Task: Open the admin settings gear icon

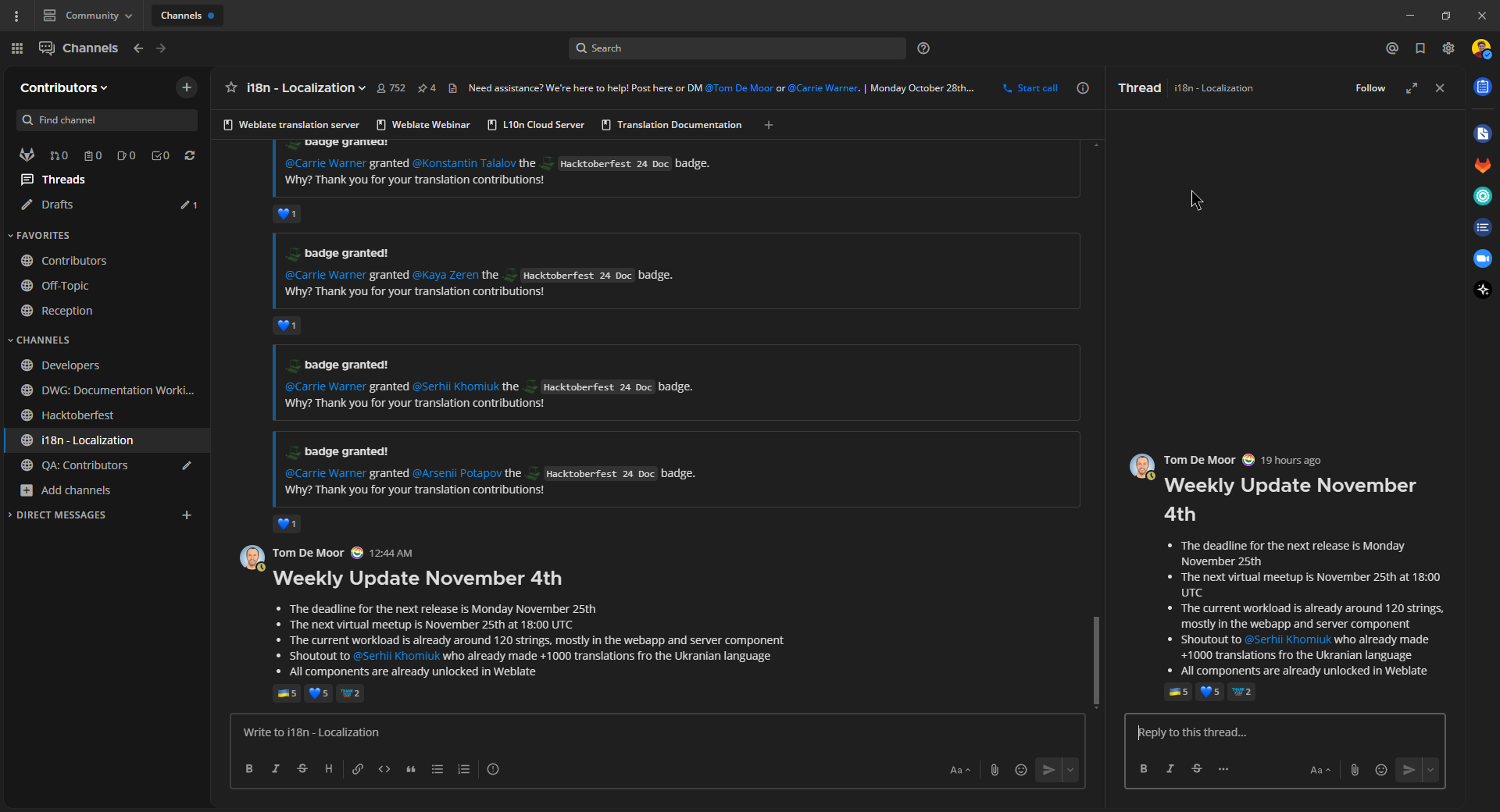Action: point(1448,48)
